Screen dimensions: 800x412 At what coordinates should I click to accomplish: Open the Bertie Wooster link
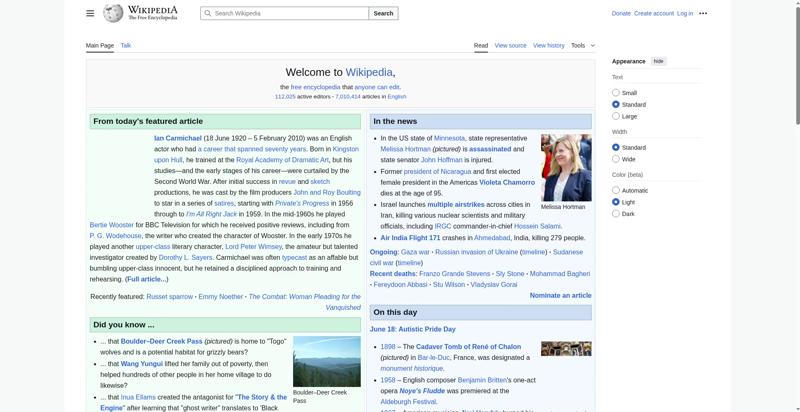click(x=112, y=225)
